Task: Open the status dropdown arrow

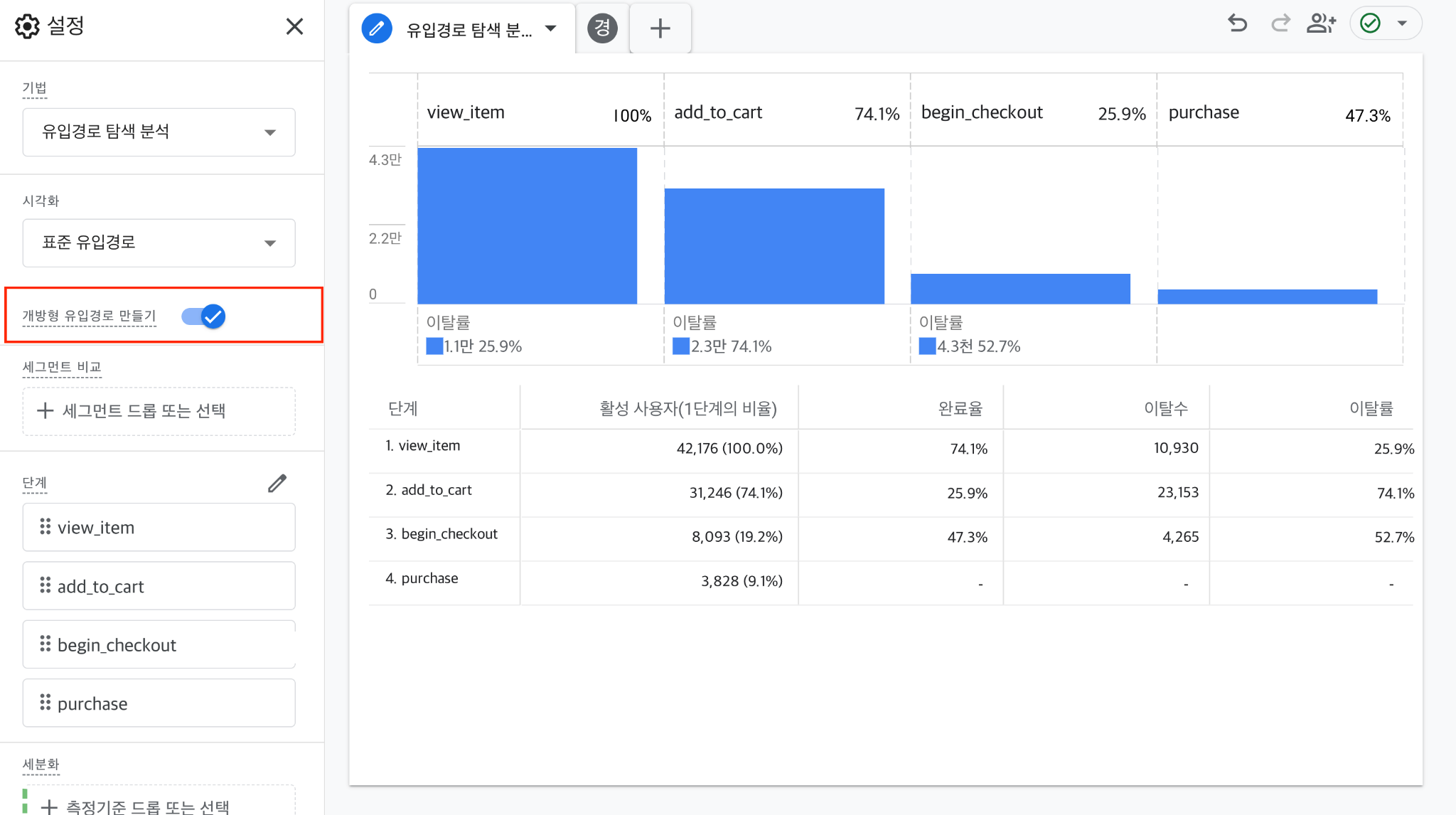Action: 1402,23
